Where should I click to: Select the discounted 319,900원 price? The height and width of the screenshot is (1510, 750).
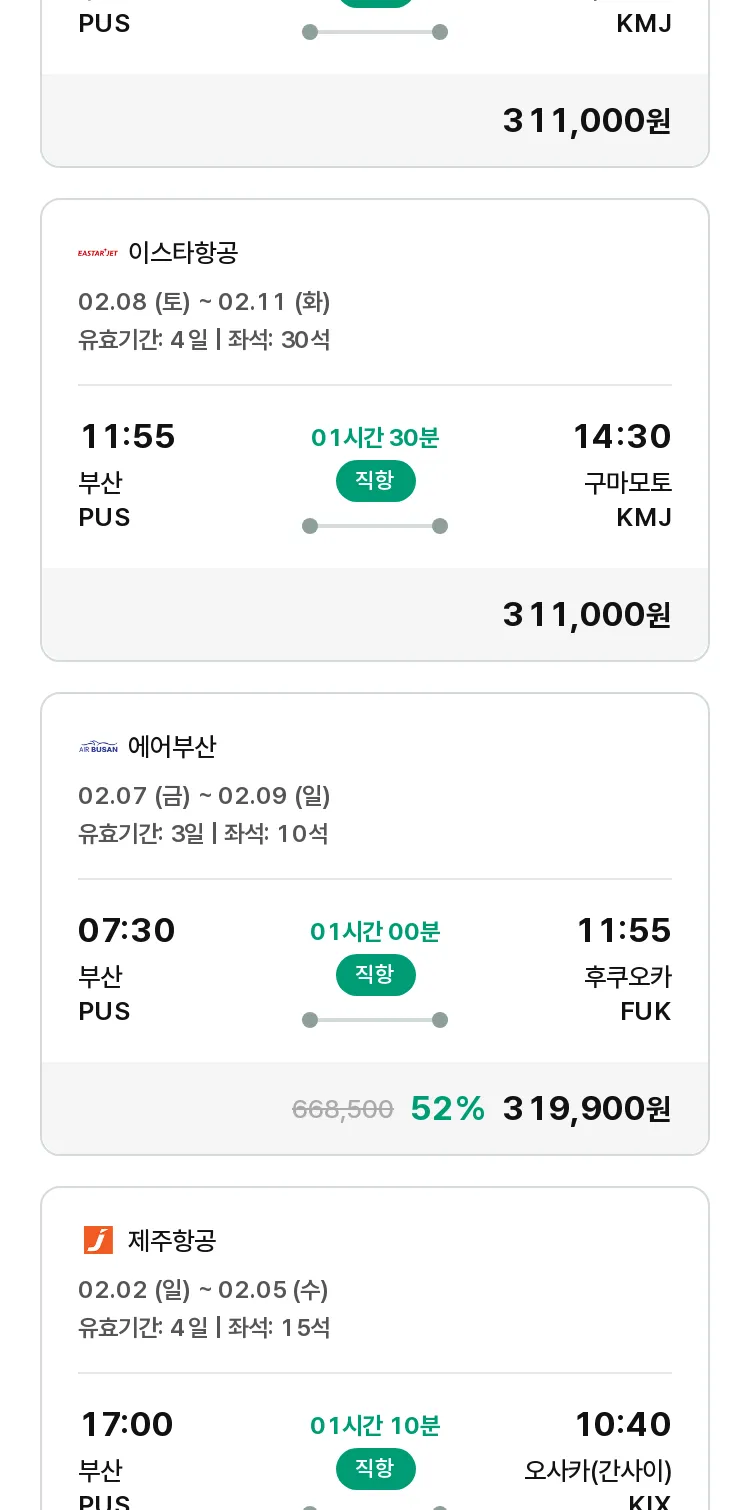(587, 1108)
